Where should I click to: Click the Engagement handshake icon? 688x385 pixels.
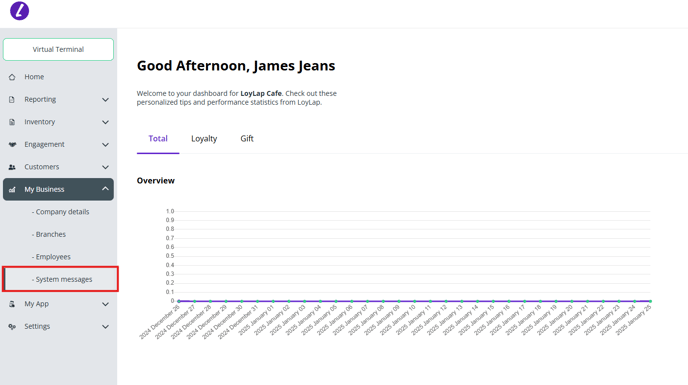[x=12, y=144]
